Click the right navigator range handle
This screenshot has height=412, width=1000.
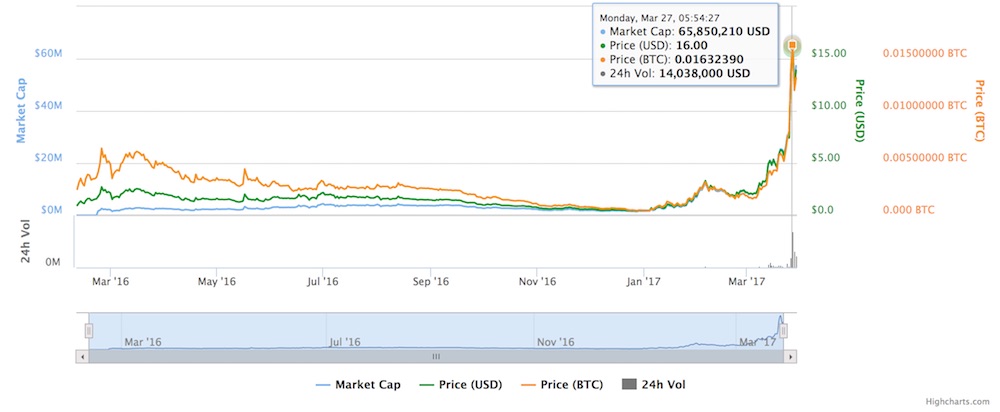784,330
